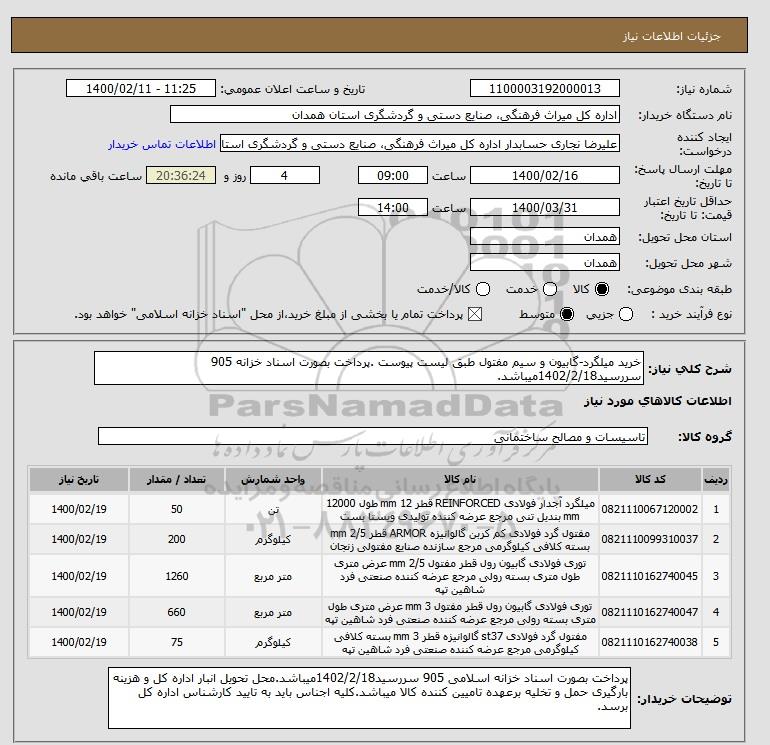The image size is (770, 745).
Task: Click the deadline time field 09:00
Action: pyautogui.click(x=392, y=175)
